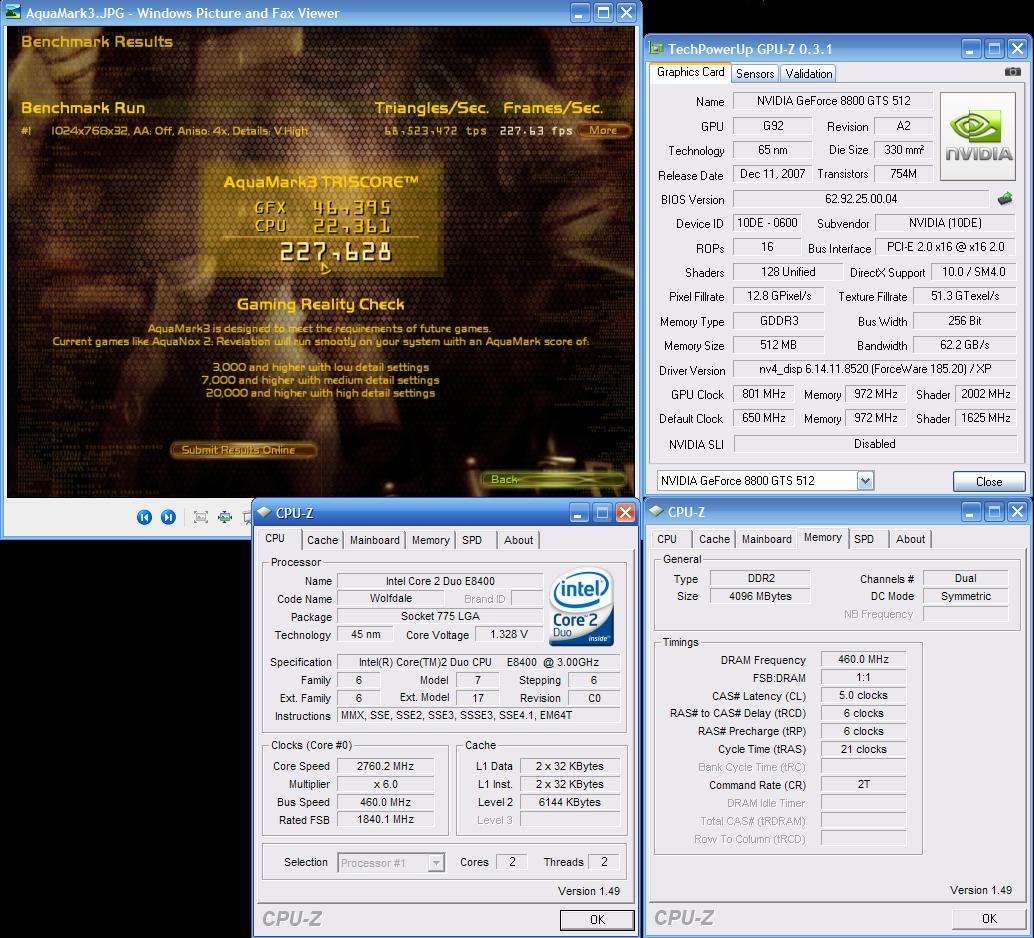Click the Bus Interface PCI-E 2.0 value

pyautogui.click(x=945, y=247)
